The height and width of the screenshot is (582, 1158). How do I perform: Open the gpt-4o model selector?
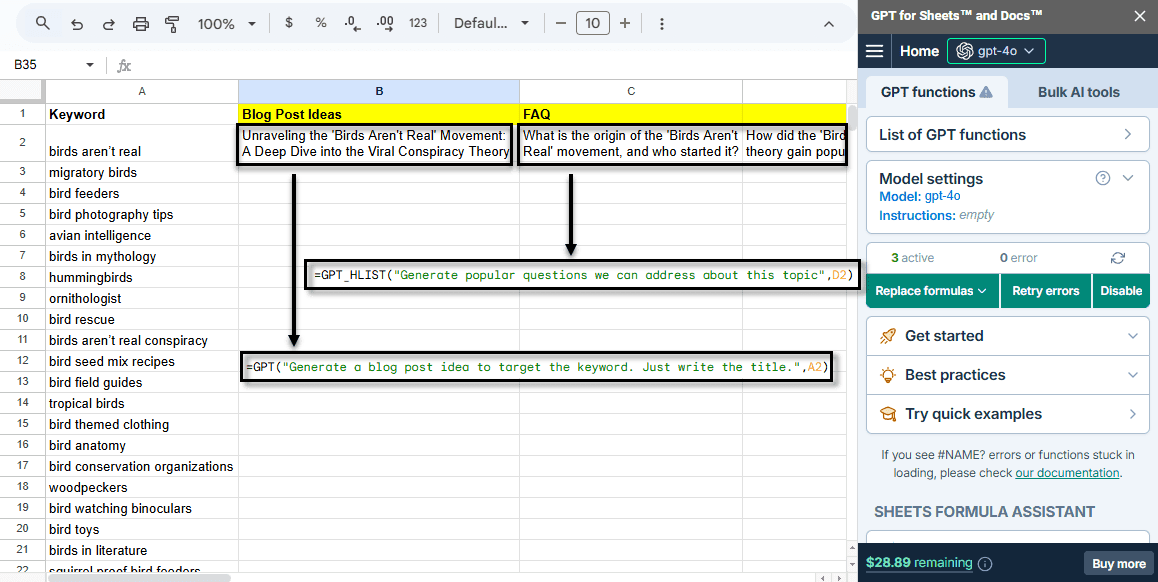996,51
